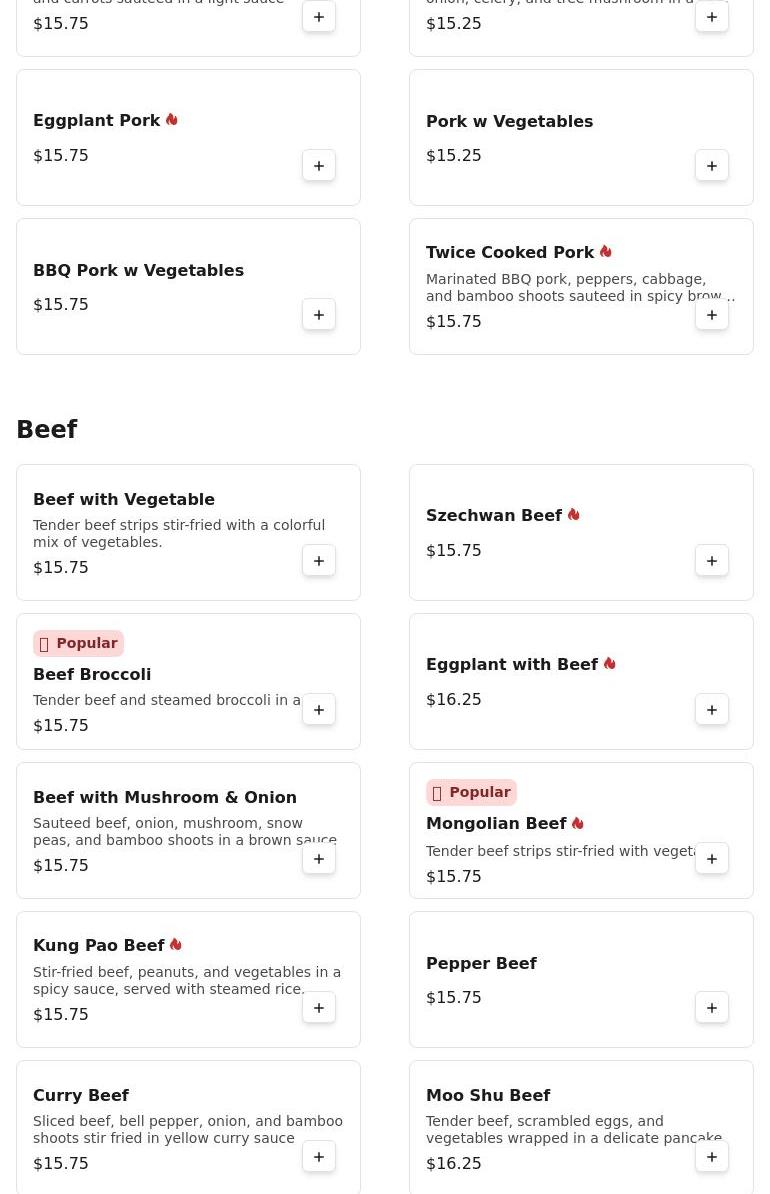Add Kung Pao Beef to cart

(319, 1008)
